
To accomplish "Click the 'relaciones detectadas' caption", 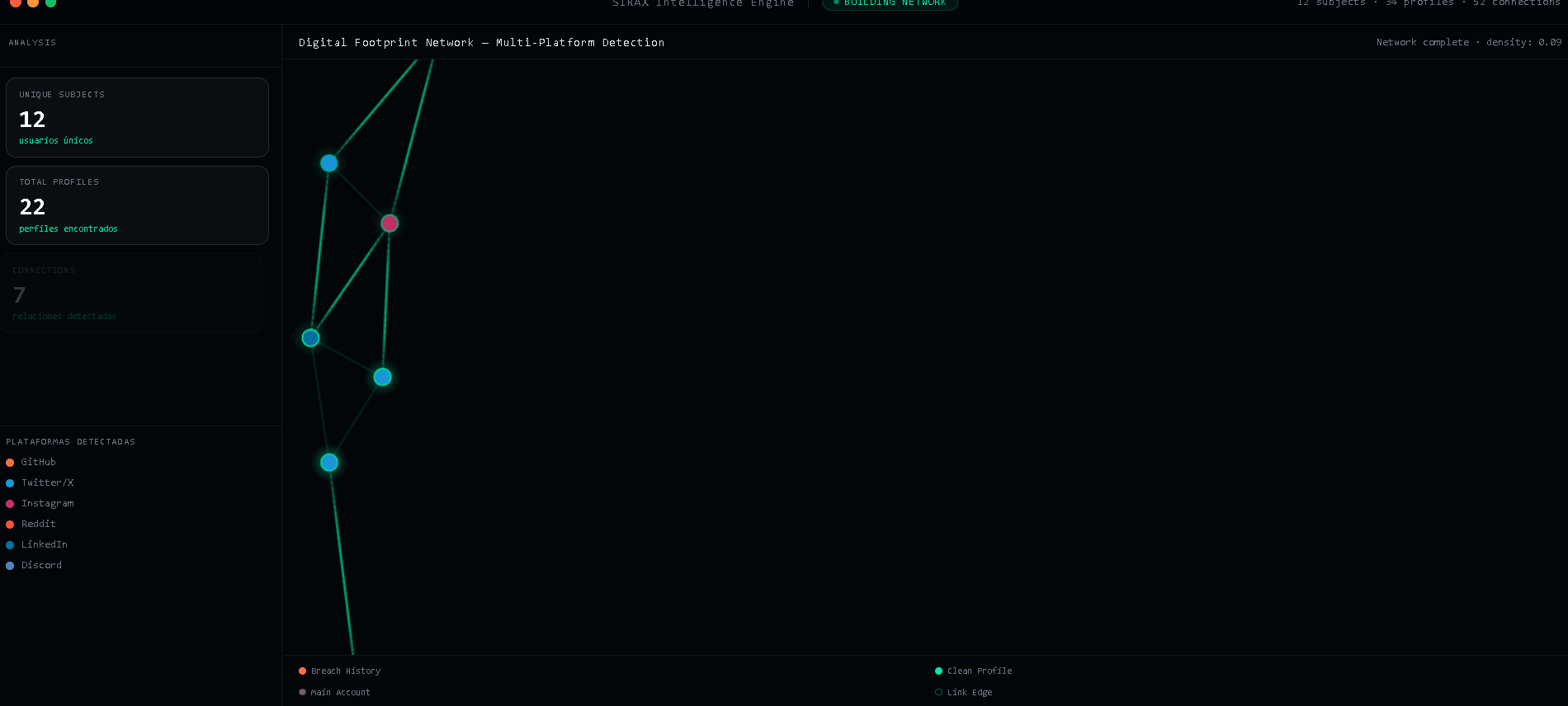I will coord(64,317).
